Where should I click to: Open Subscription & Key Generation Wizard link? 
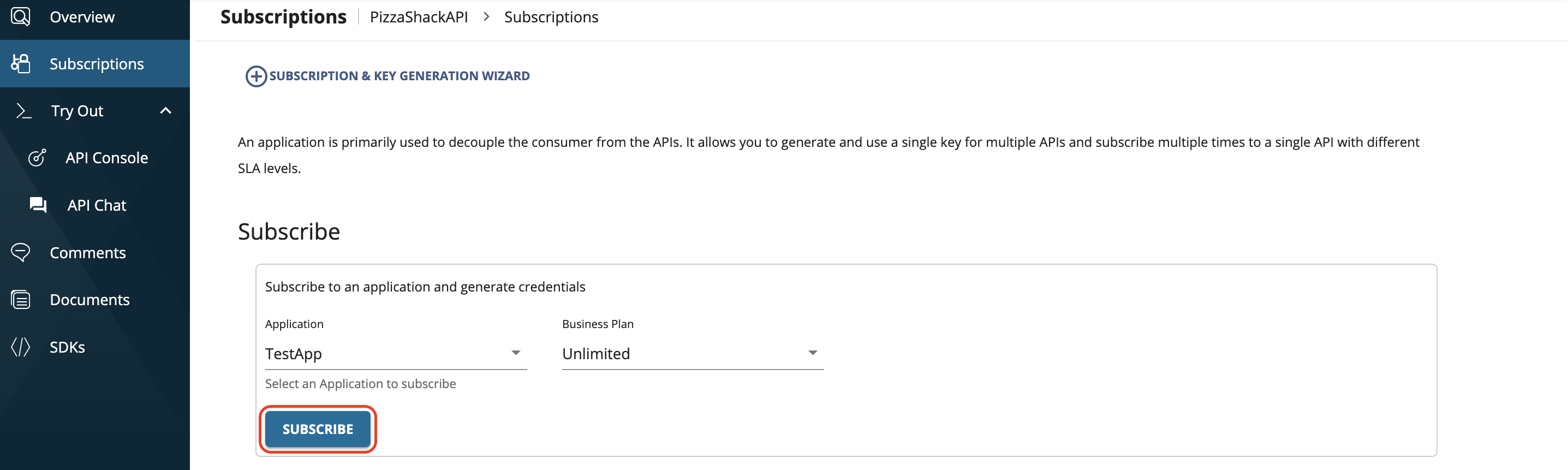coord(400,76)
